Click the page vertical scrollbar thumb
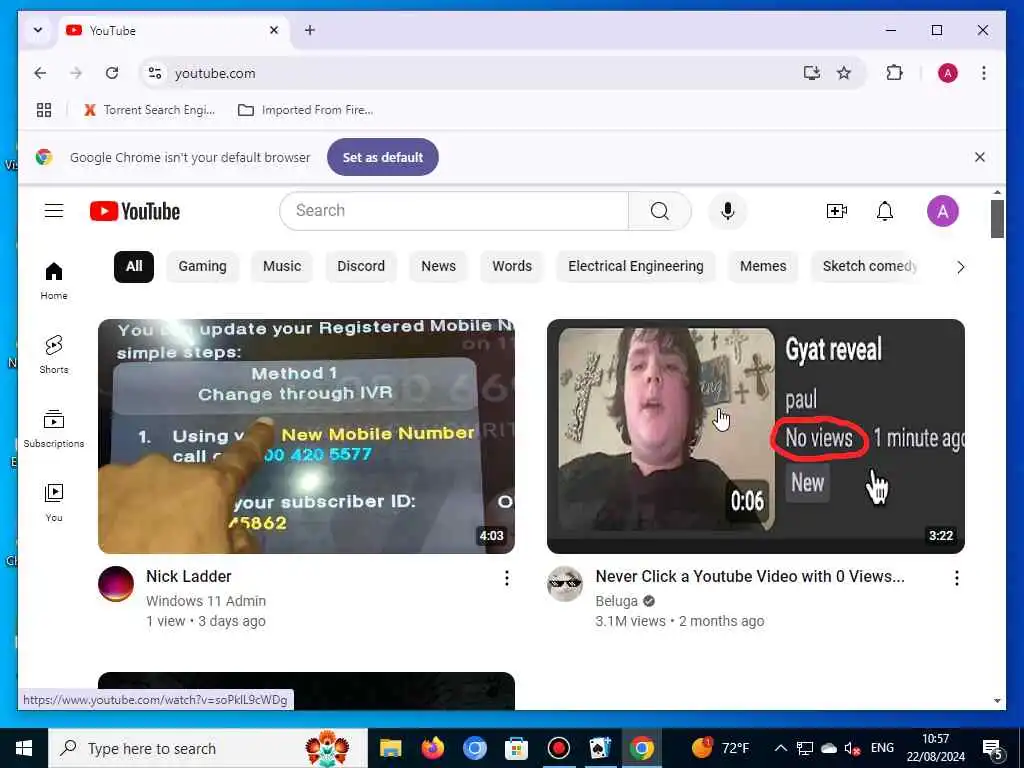1024x768 pixels. 997,219
